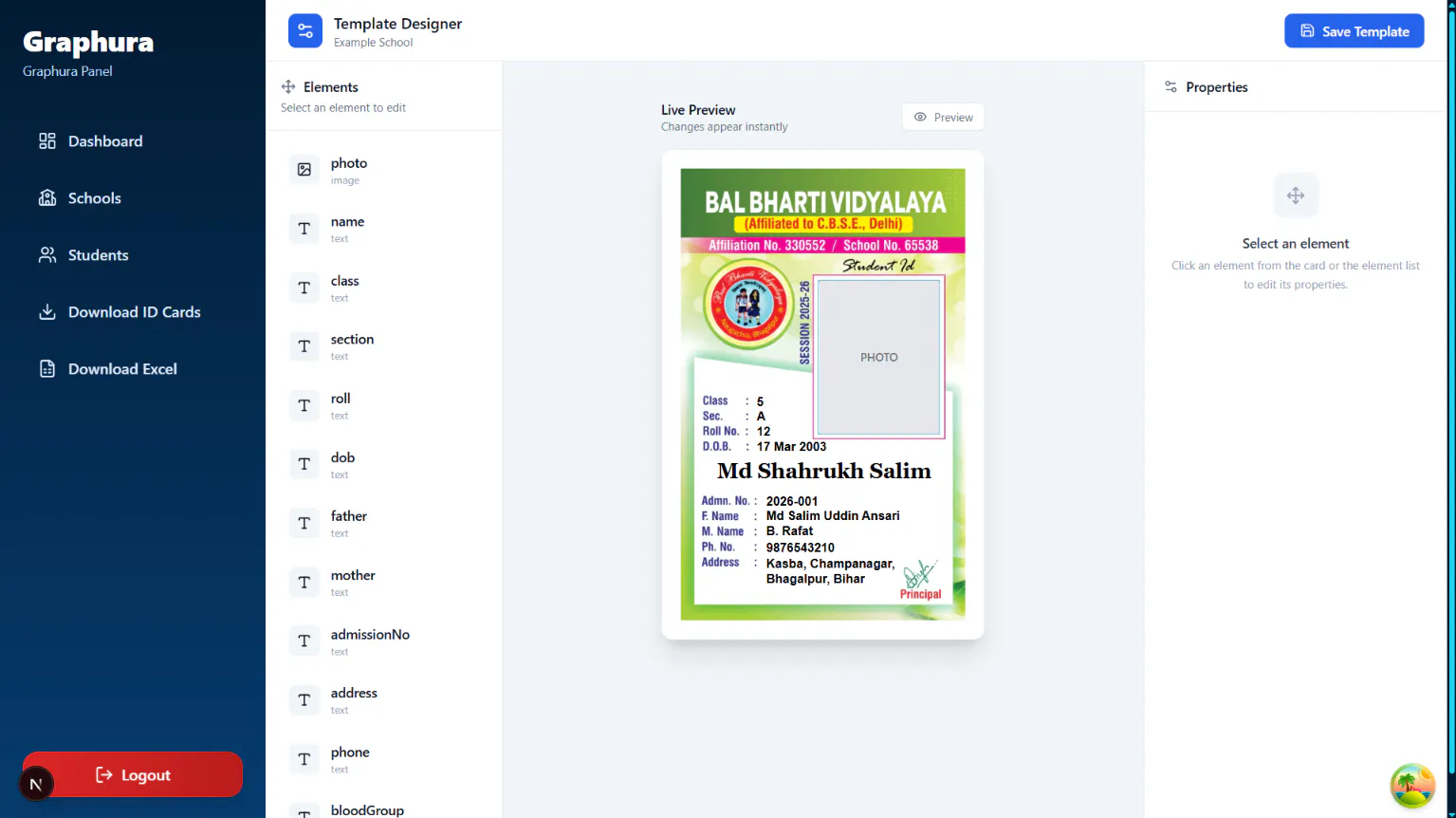Select the class text element
This screenshot has height=818, width=1456.
tap(383, 288)
